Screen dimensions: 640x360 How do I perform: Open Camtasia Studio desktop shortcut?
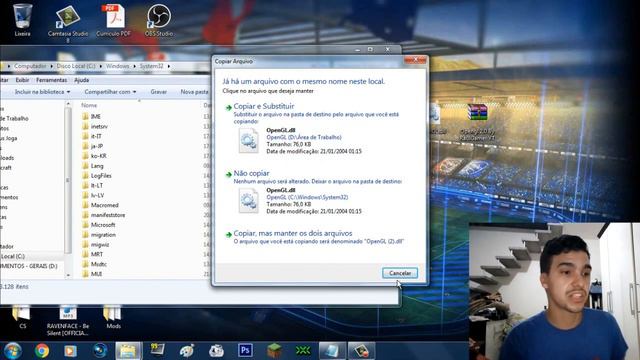[68, 22]
